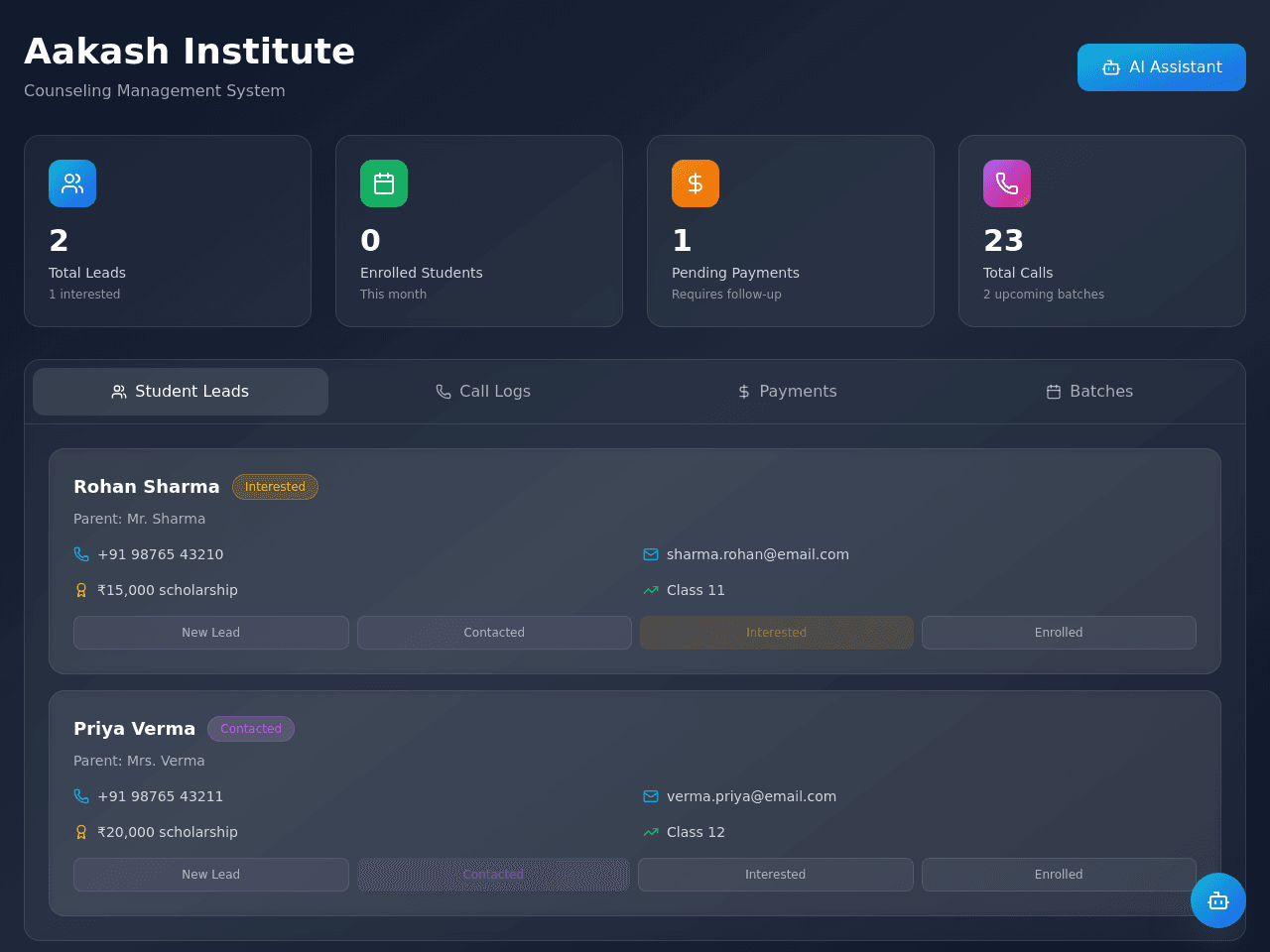Switch to the Student Leads tab
This screenshot has width=1270, height=952.
tap(181, 392)
